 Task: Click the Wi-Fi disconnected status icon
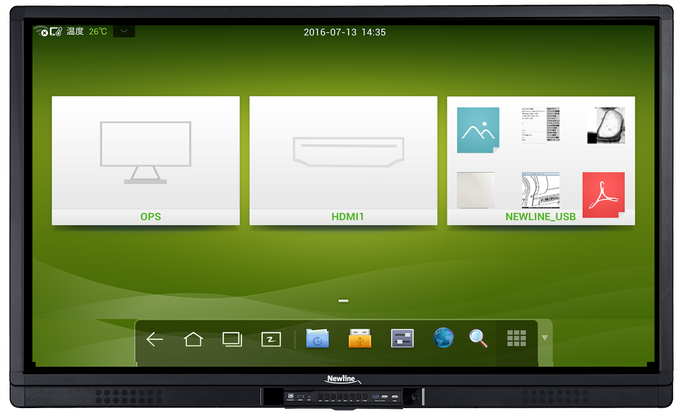tap(42, 31)
